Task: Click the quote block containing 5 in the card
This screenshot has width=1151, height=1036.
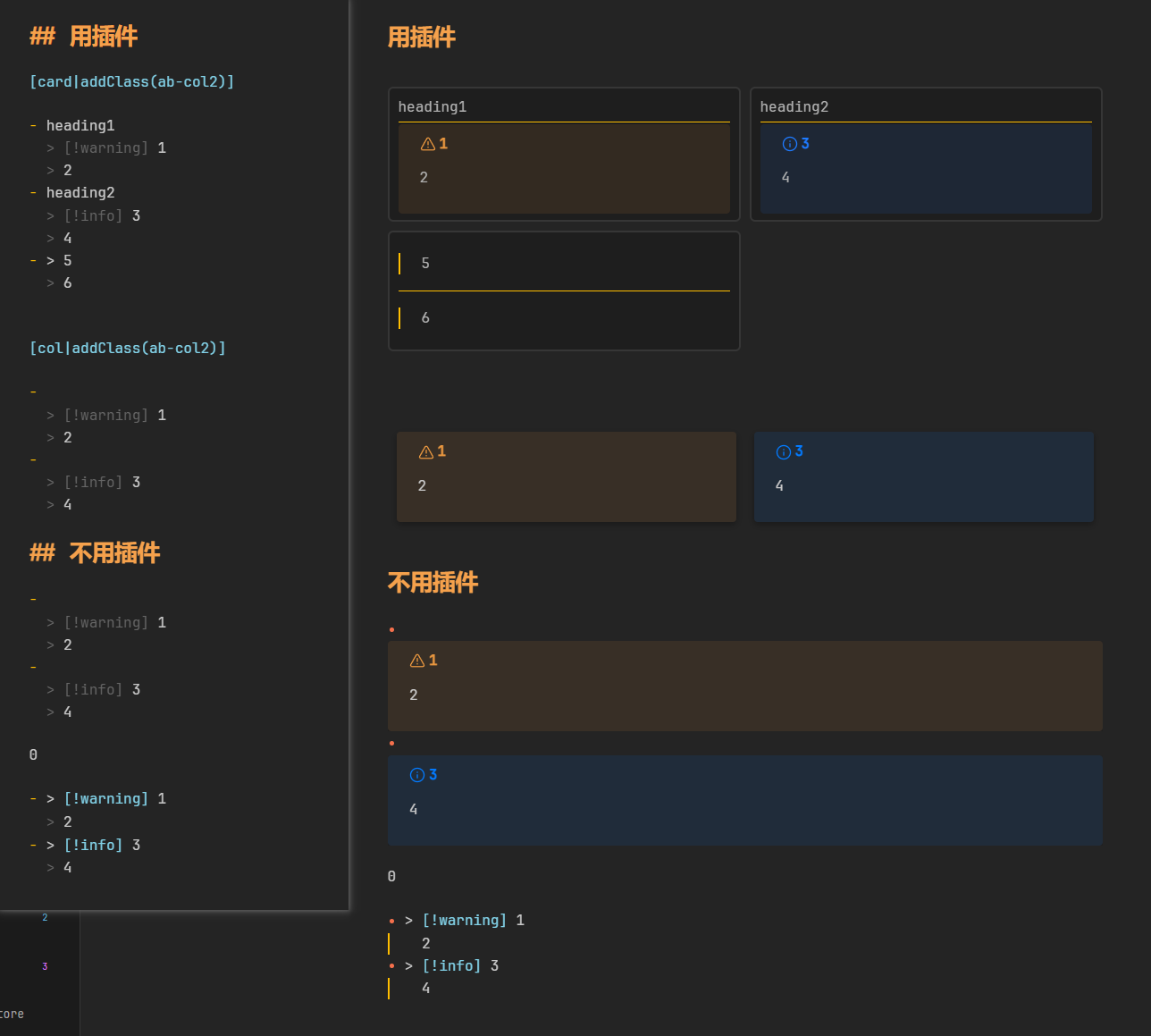Action: coord(425,264)
